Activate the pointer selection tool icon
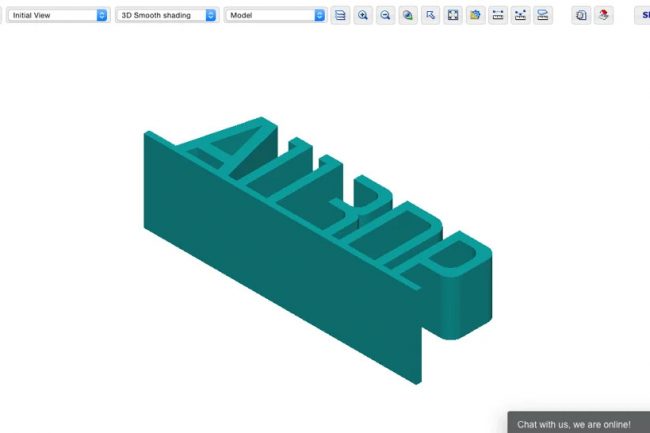Image resolution: width=650 pixels, height=433 pixels. pyautogui.click(x=430, y=16)
